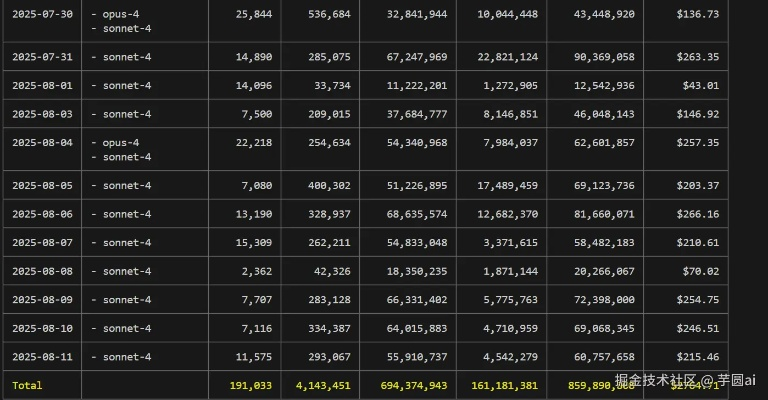This screenshot has width=768, height=400.
Task: Click the $136.73 cost cell
Action: 697,14
